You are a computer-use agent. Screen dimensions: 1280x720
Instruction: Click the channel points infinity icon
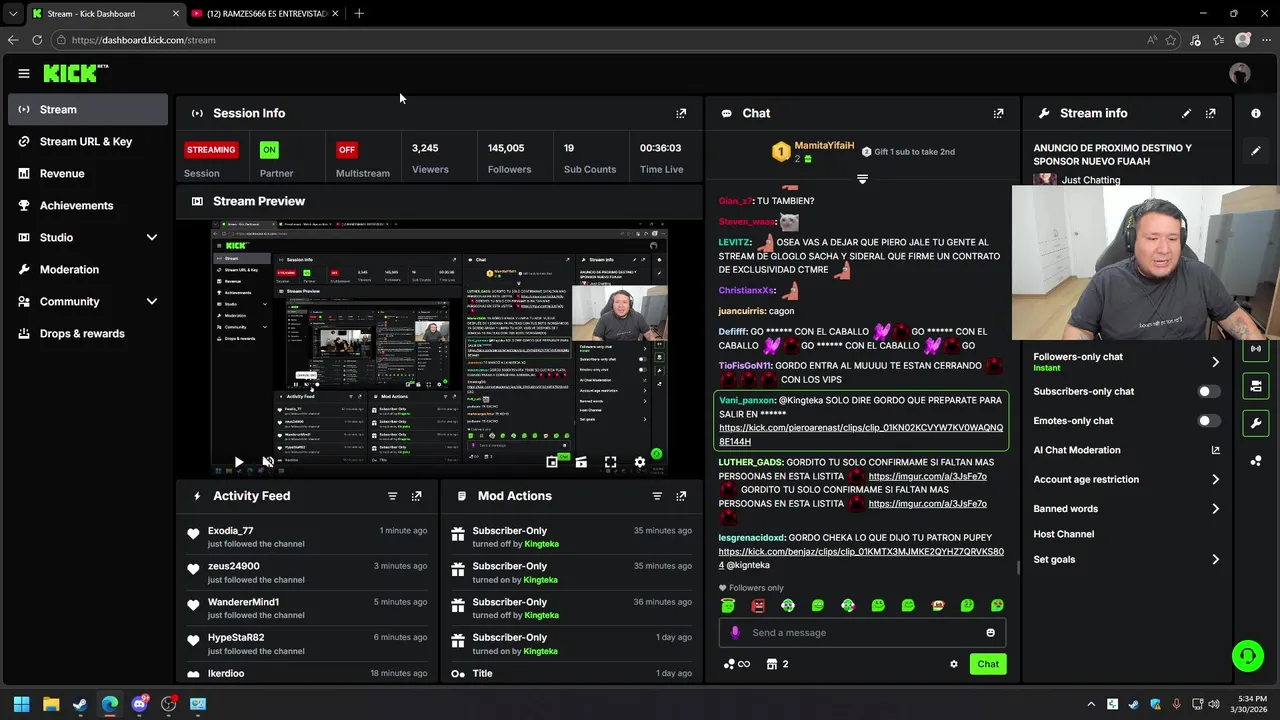coord(736,664)
